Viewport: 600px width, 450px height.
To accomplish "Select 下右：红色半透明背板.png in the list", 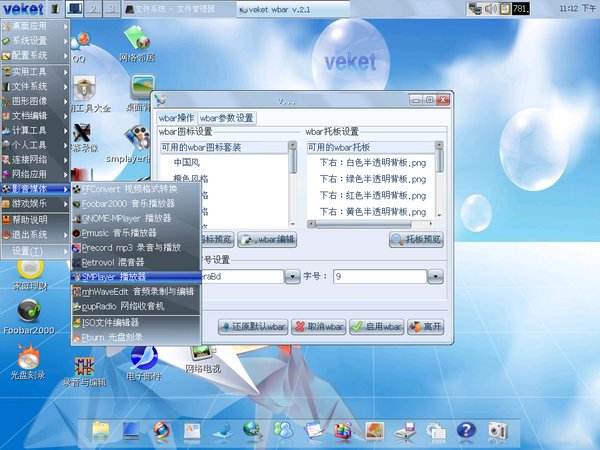I will 371,196.
